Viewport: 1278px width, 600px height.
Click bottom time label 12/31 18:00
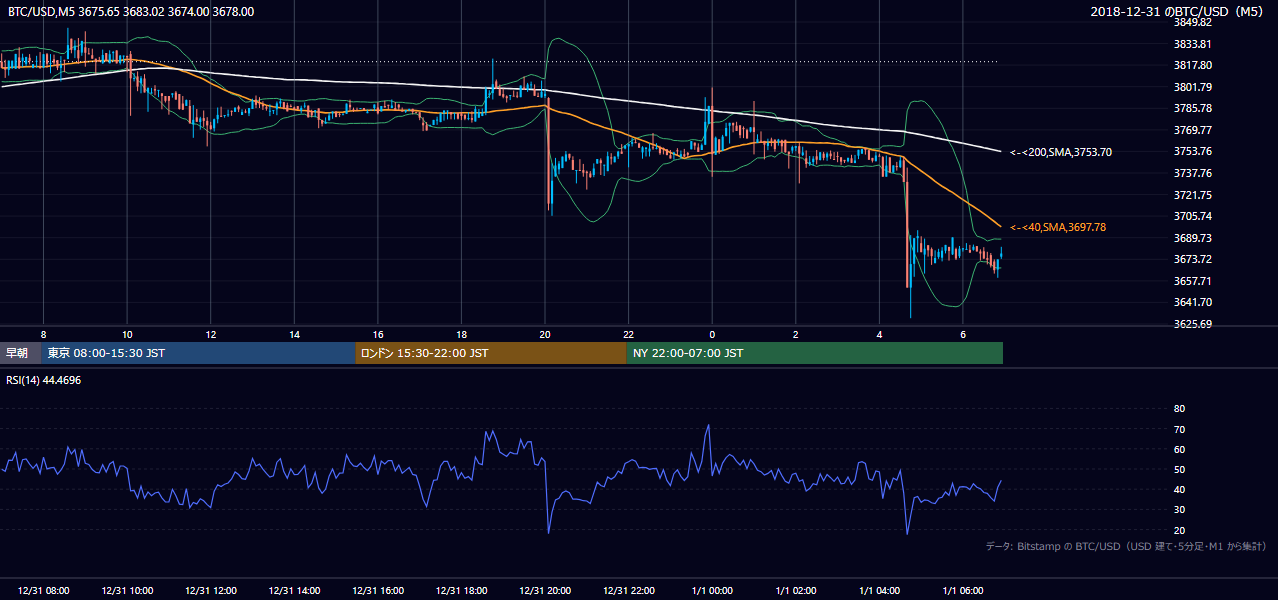(461, 591)
